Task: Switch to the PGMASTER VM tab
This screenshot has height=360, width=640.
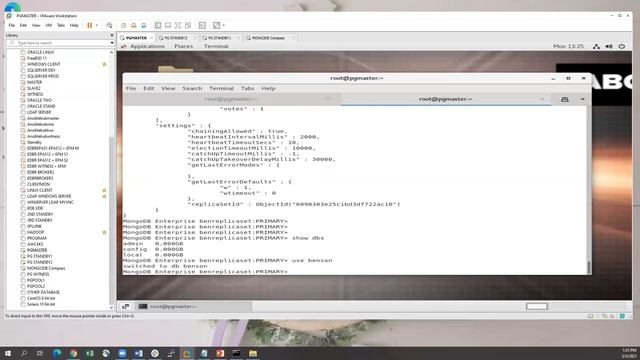Action: click(136, 38)
